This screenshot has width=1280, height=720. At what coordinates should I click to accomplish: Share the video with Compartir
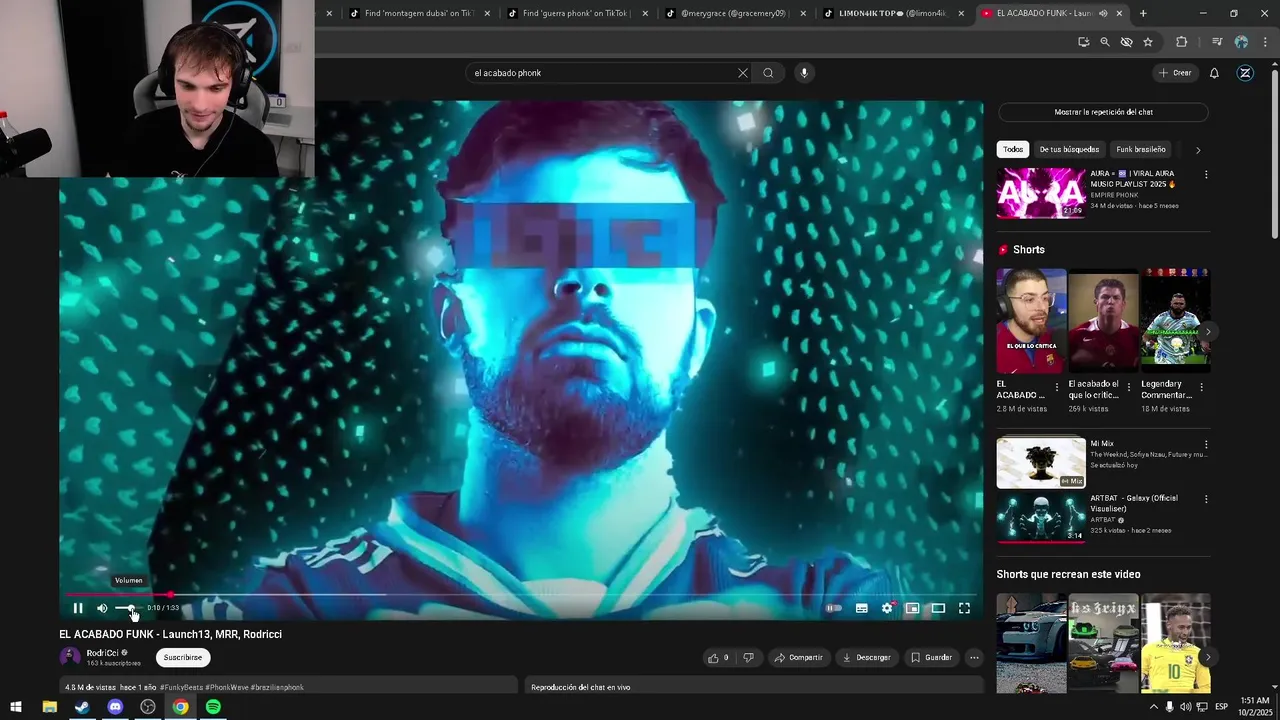tap(799, 657)
